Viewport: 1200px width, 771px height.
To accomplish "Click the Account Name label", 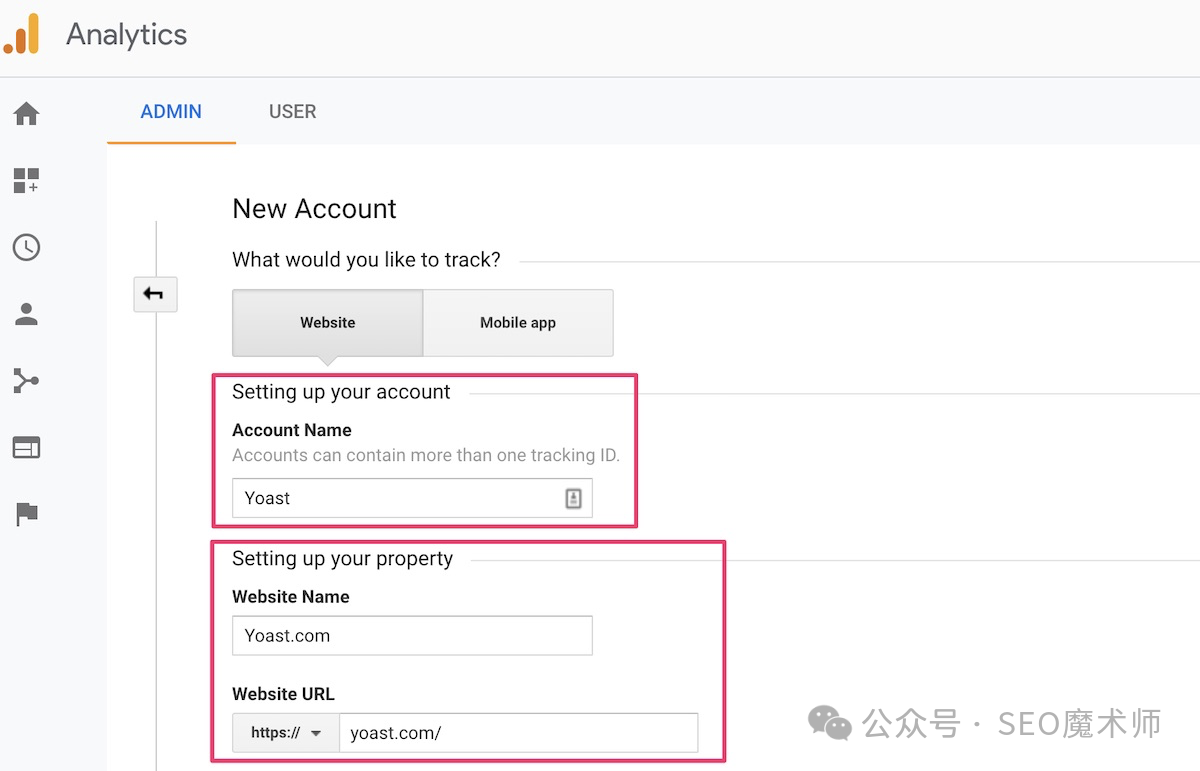I will click(292, 430).
